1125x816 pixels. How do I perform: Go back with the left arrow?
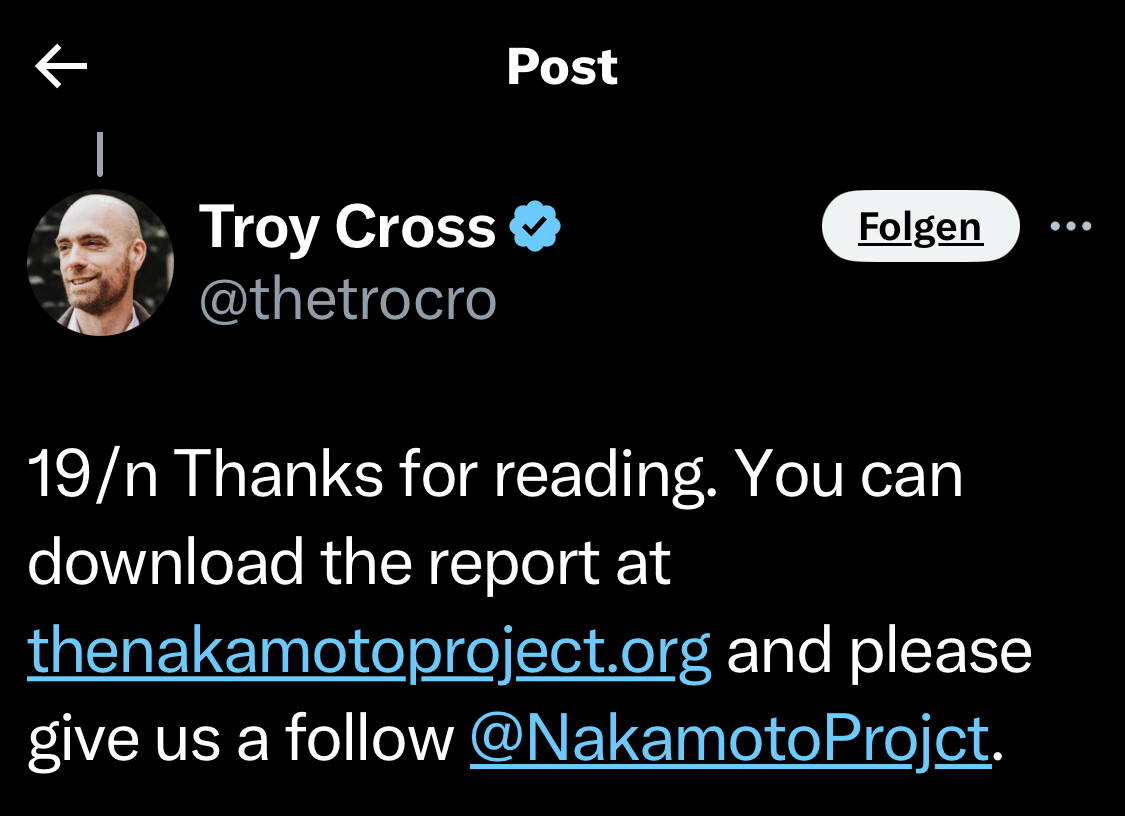[x=61, y=67]
